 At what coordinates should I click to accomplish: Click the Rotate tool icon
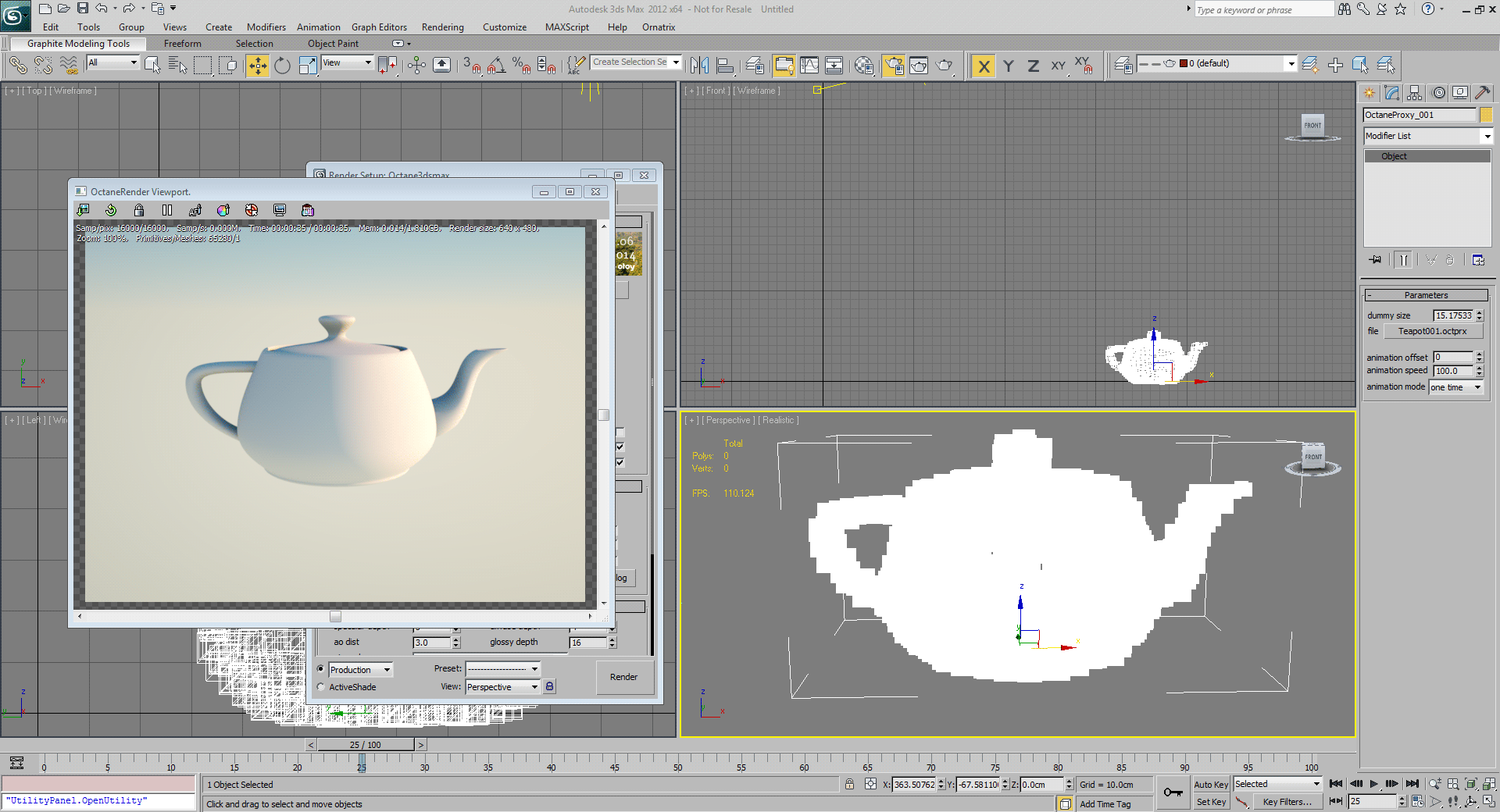click(x=282, y=66)
